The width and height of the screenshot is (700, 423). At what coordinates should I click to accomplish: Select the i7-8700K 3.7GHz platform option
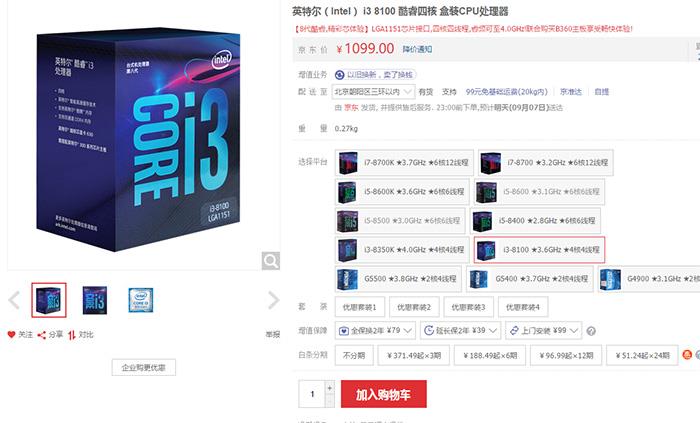coord(404,162)
